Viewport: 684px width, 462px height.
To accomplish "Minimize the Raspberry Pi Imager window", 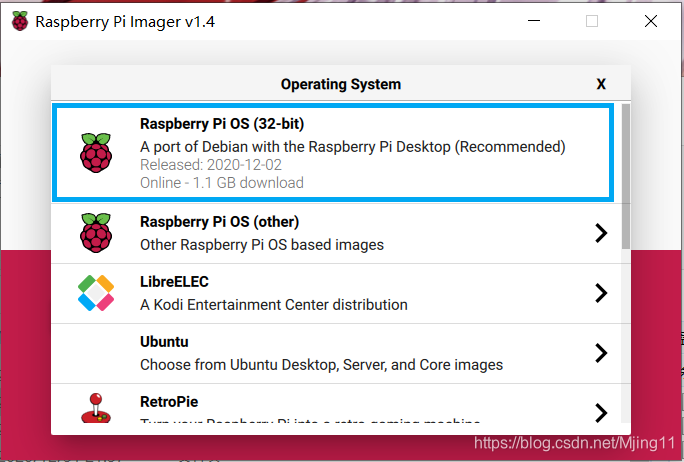I will pyautogui.click(x=534, y=21).
